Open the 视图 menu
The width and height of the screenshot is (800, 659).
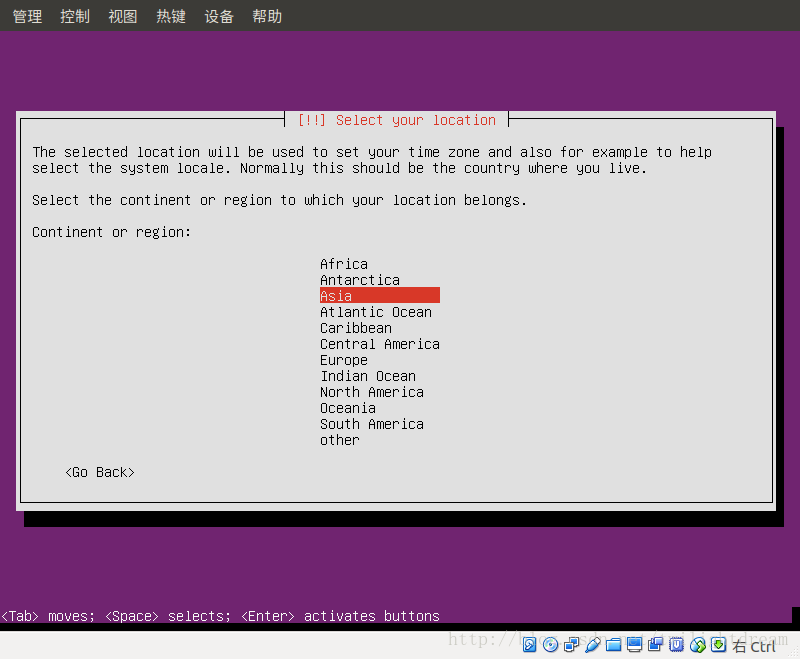tap(122, 15)
